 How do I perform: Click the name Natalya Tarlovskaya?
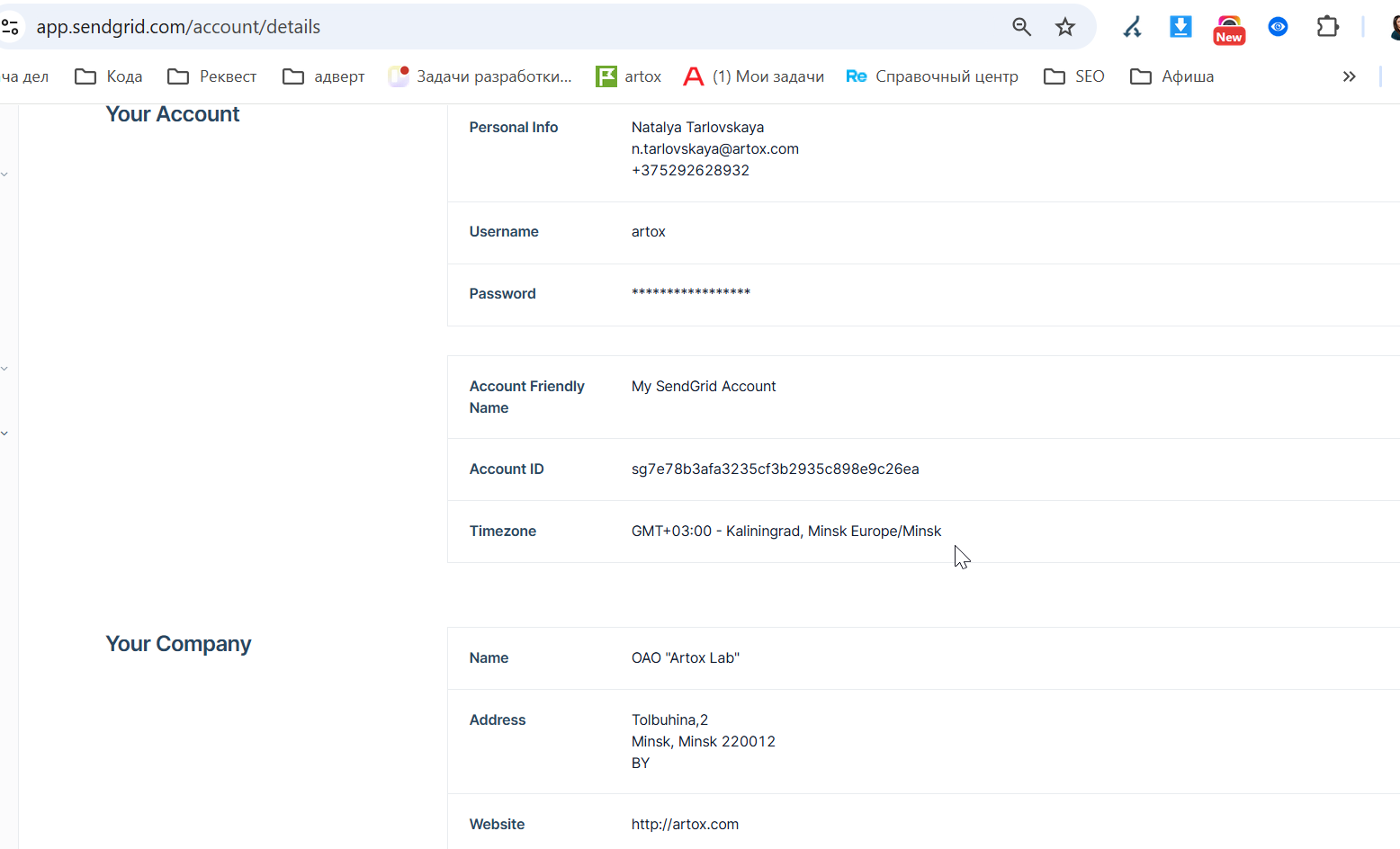point(698,127)
